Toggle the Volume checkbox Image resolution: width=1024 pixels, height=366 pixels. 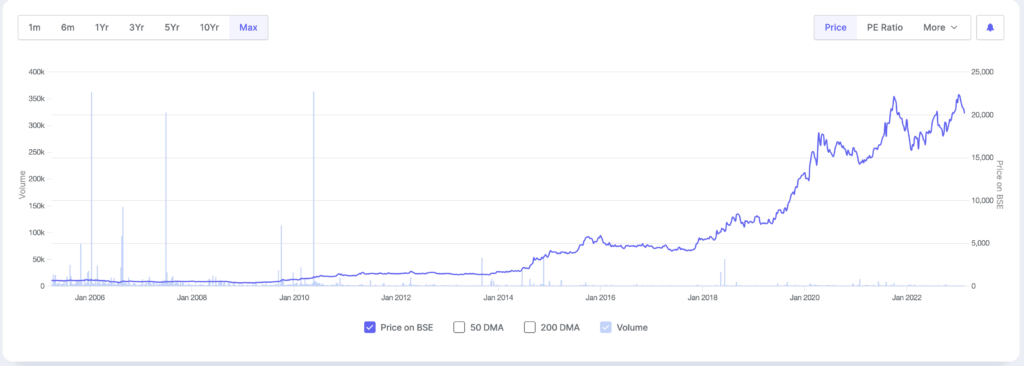point(605,327)
